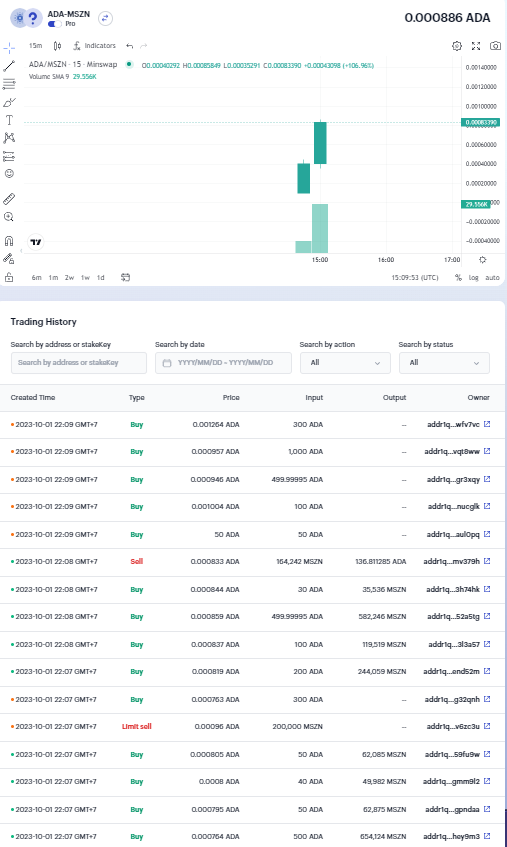Choose the text annotation tool
The width and height of the screenshot is (507, 847).
coord(9,120)
